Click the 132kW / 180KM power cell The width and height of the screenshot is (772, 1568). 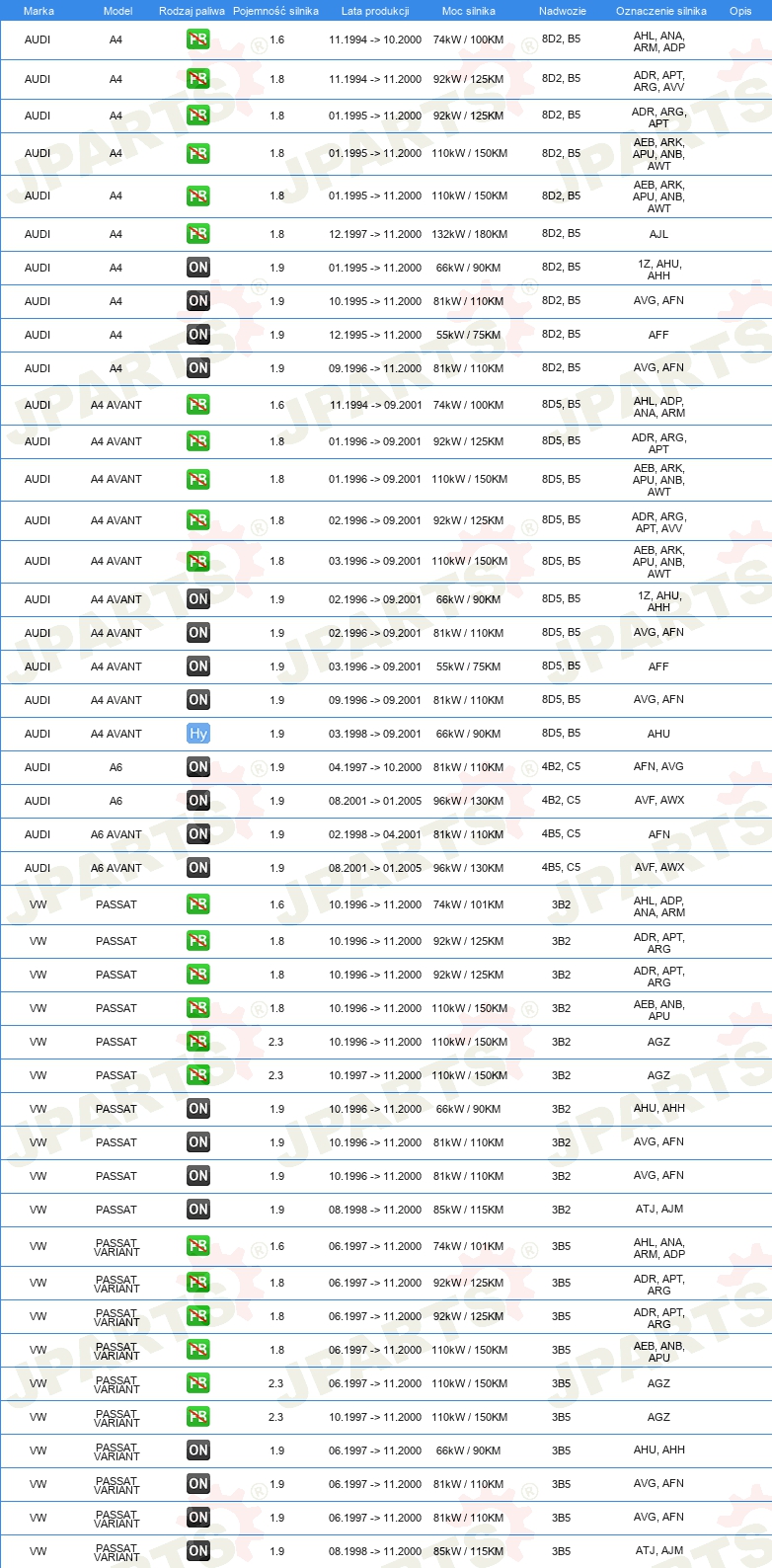click(x=470, y=234)
